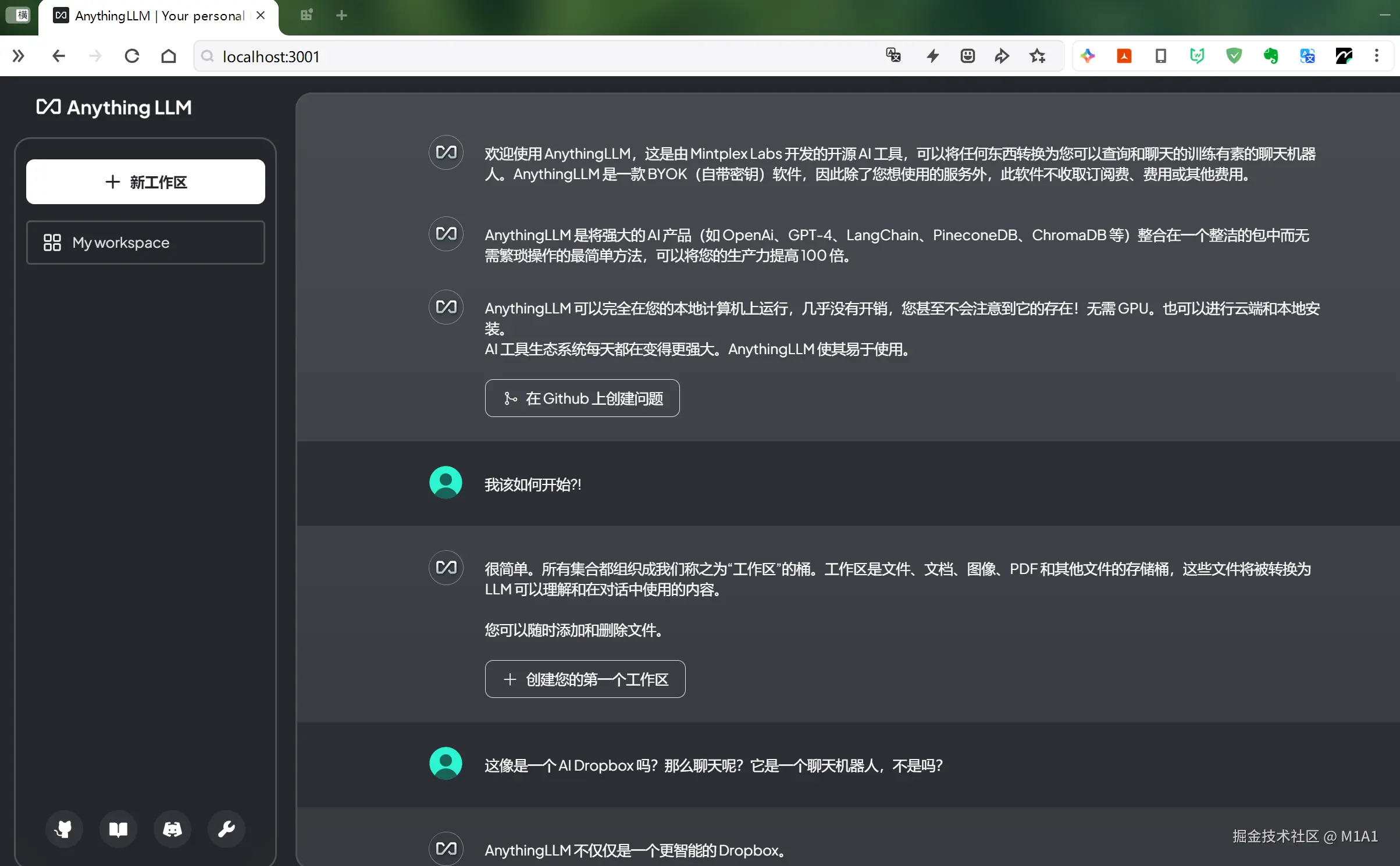This screenshot has width=1400, height=866.
Task: Click the Evernote elephant extension icon
Action: [x=1270, y=56]
